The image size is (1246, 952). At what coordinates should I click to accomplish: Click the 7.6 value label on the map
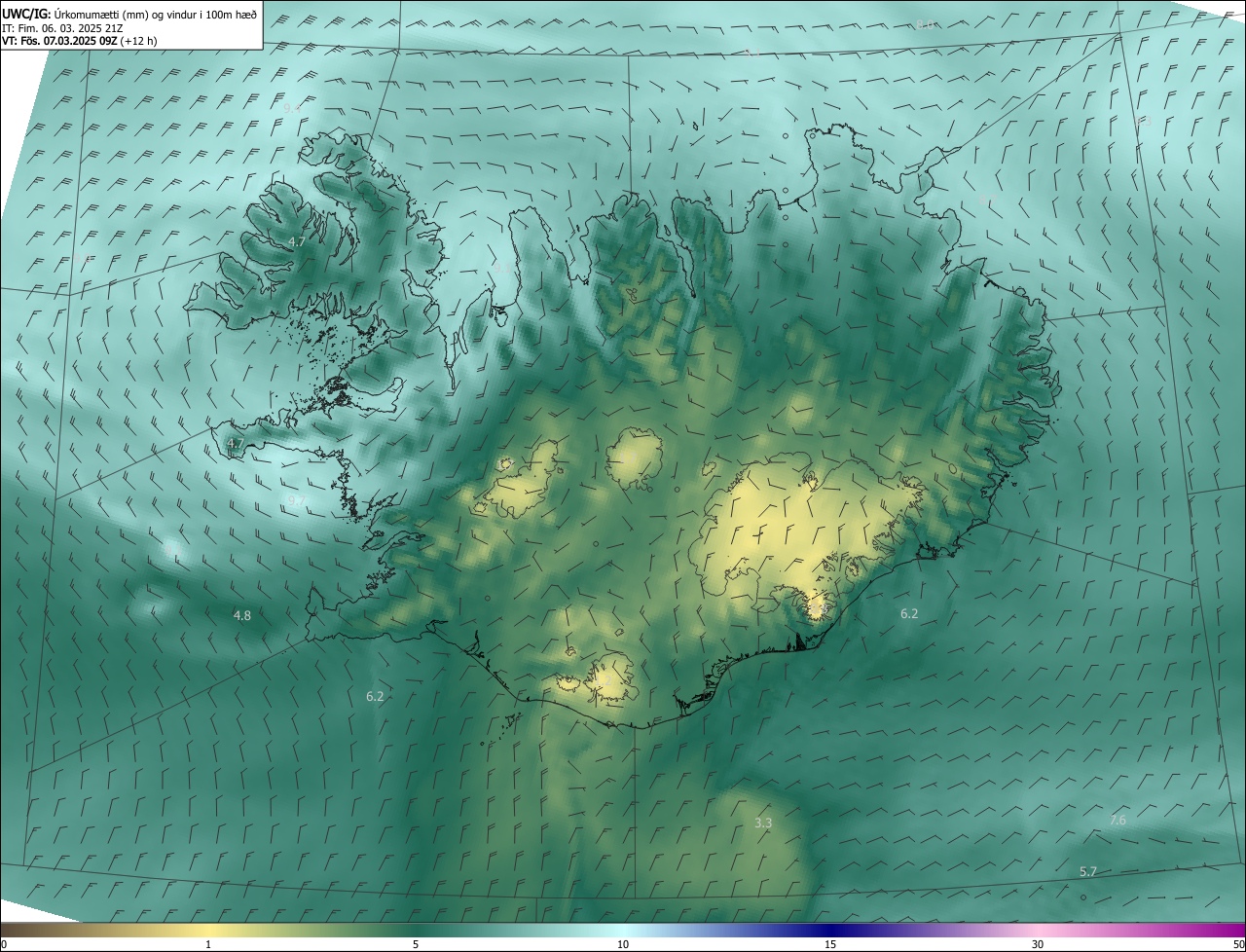pyautogui.click(x=1118, y=821)
